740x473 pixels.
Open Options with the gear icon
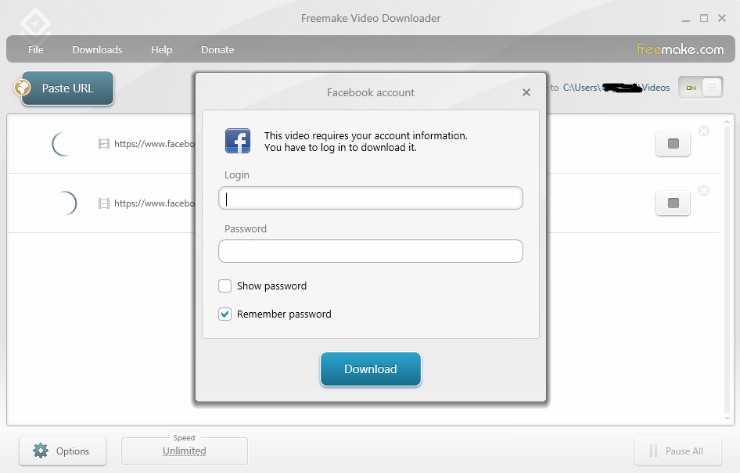click(x=62, y=451)
